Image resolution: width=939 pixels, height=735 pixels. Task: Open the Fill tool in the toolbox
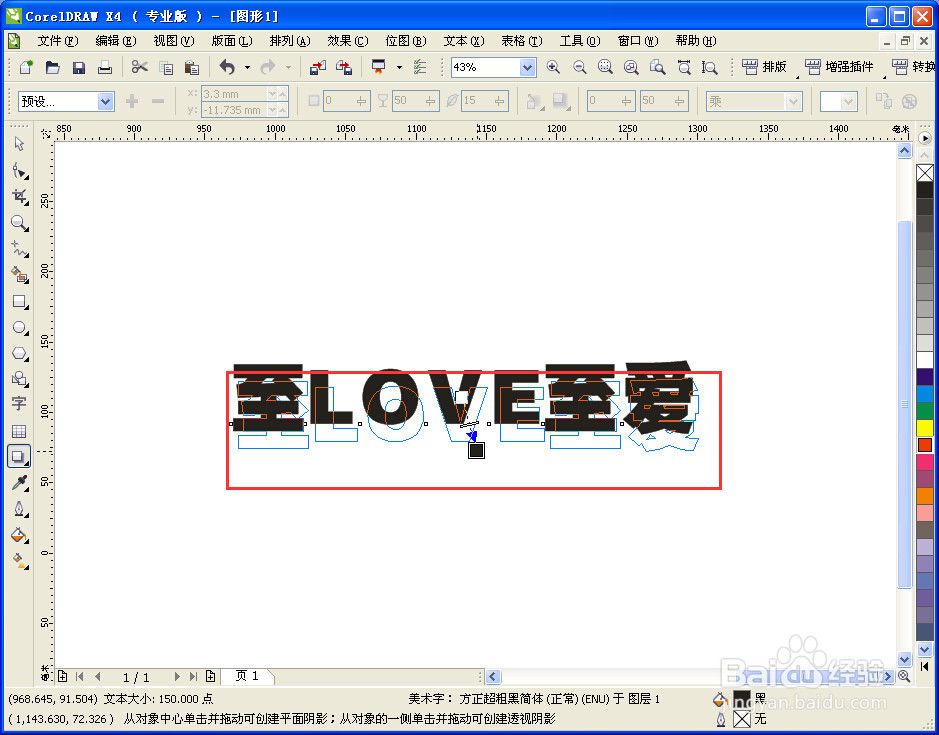pyautogui.click(x=20, y=535)
